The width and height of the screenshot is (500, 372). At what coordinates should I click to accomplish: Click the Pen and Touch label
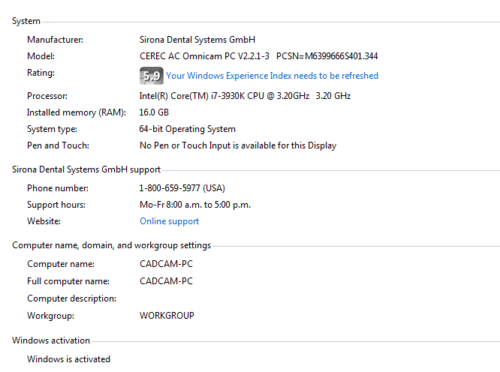[x=58, y=146]
